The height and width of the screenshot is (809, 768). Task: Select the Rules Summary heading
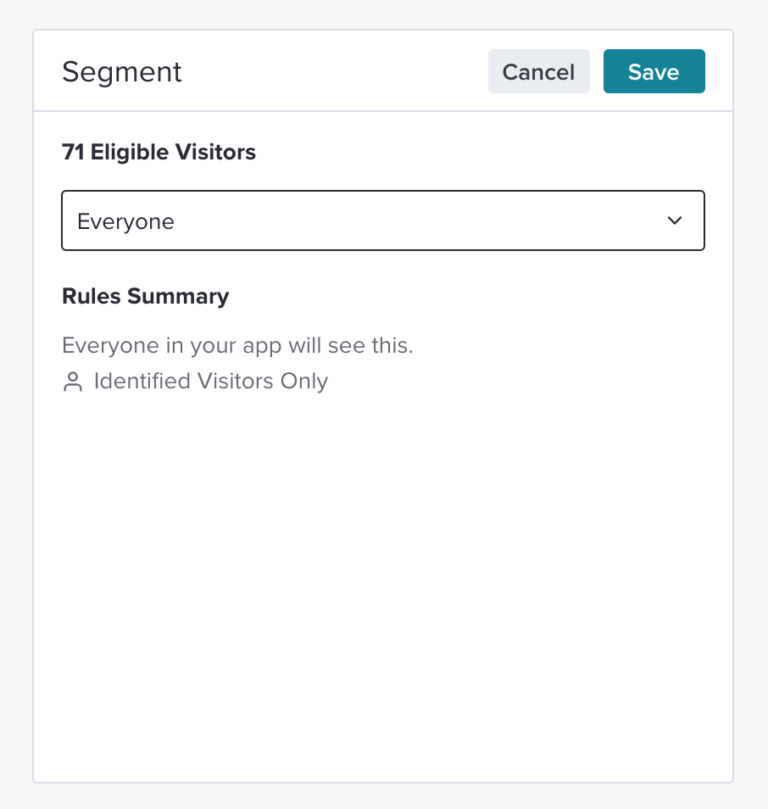[145, 296]
